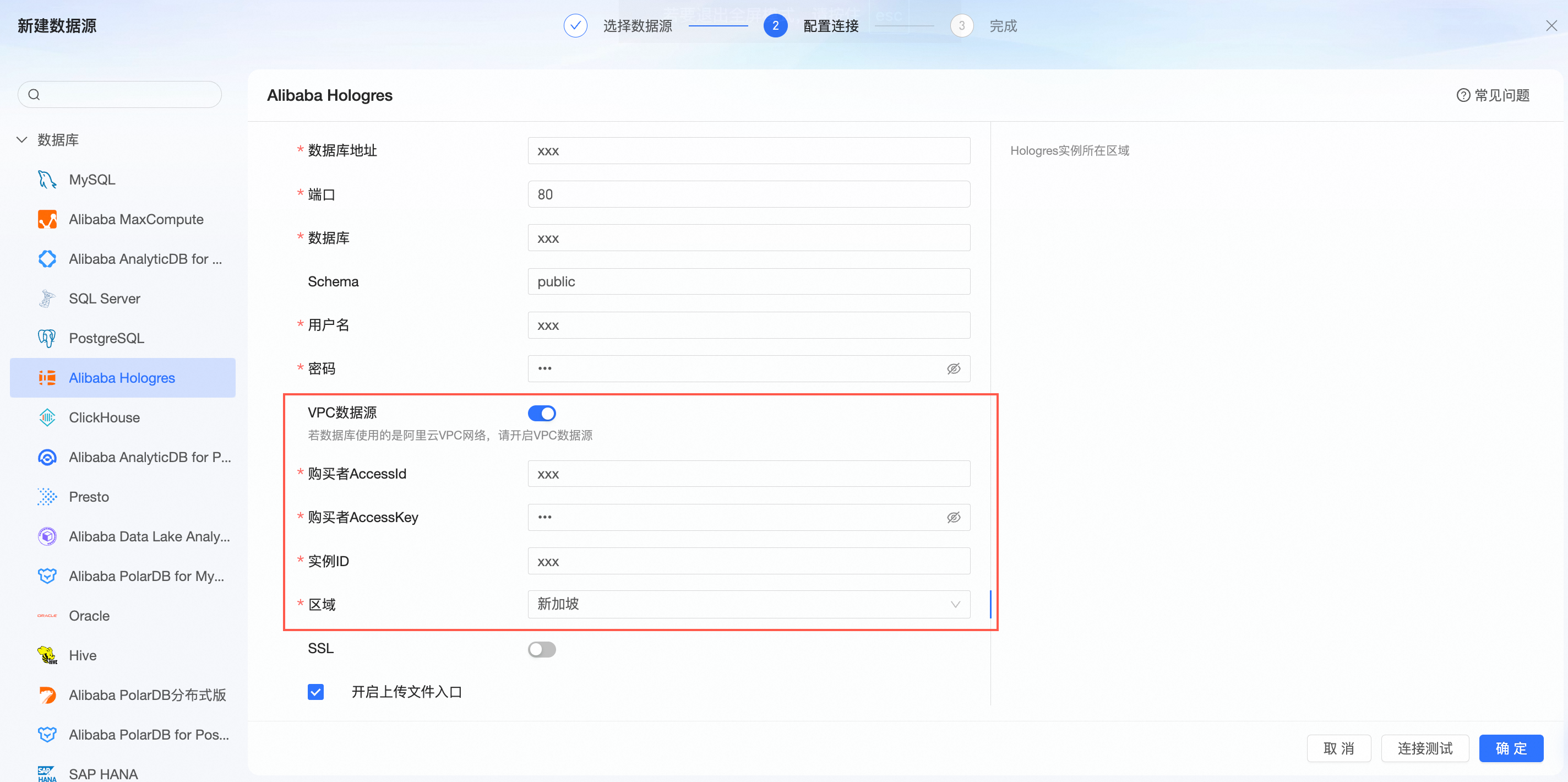The height and width of the screenshot is (782, 1568).
Task: Click the Alibaba AnalyticDB for P... icon
Action: [47, 457]
